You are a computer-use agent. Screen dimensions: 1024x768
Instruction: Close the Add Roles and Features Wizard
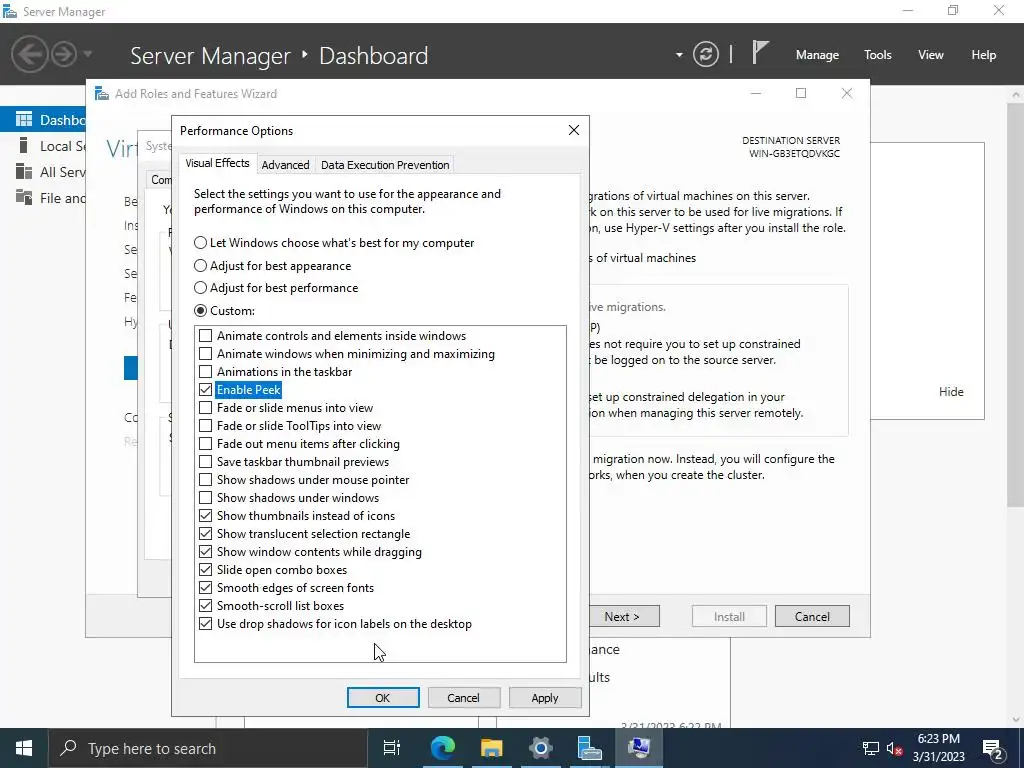click(x=847, y=93)
